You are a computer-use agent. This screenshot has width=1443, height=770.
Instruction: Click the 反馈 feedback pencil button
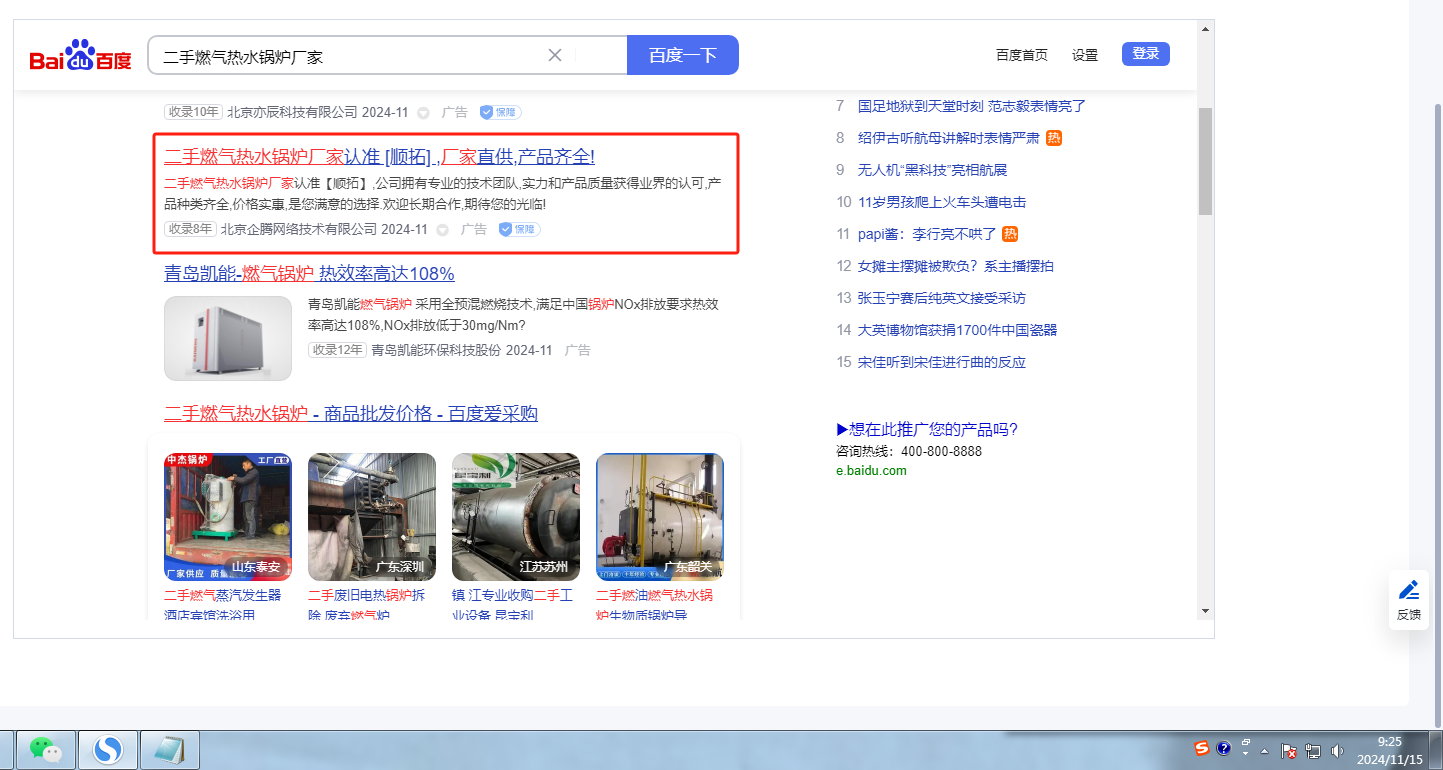pyautogui.click(x=1409, y=600)
